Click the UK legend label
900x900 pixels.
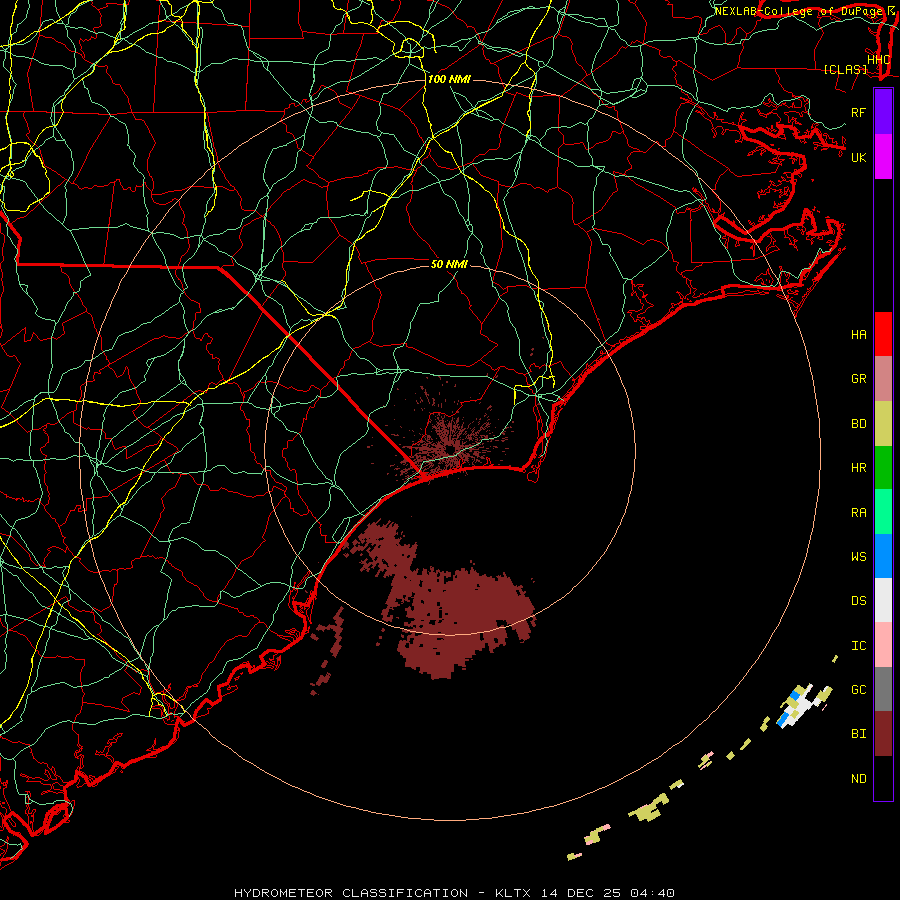(858, 157)
